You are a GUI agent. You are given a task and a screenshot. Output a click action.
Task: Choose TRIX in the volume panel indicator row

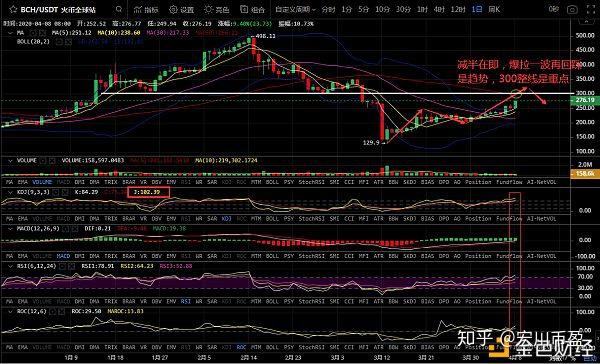pos(111,183)
